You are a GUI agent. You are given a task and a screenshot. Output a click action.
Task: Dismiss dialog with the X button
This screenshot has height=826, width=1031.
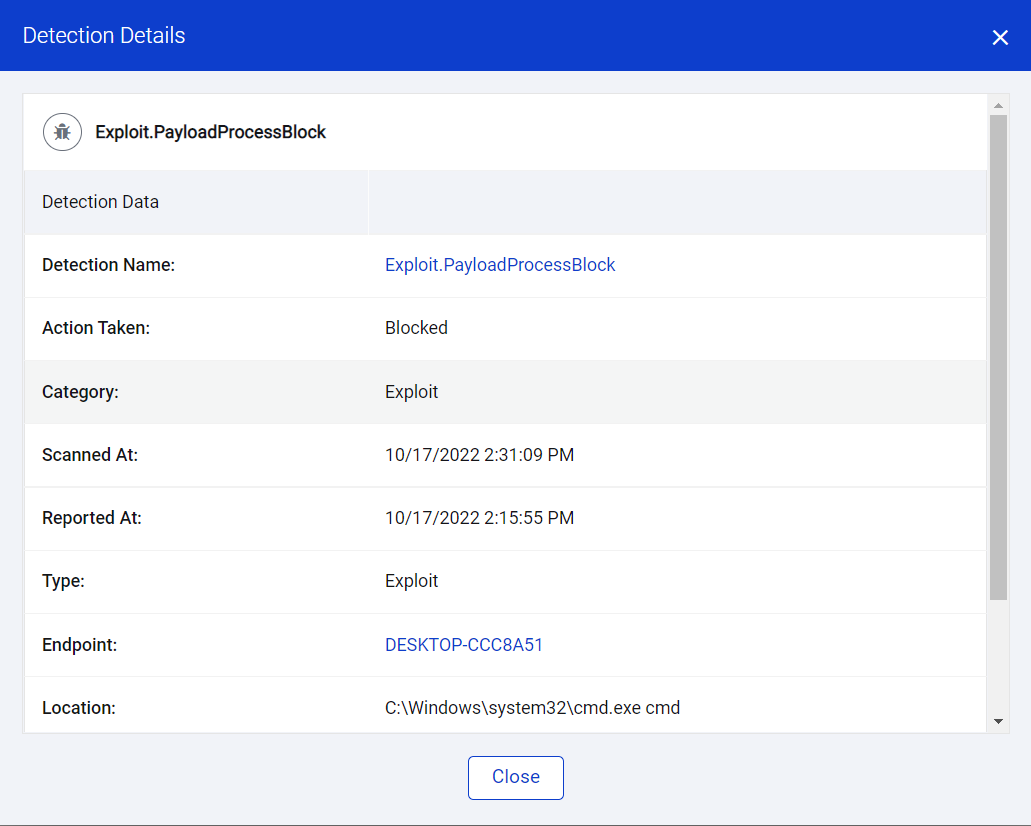[1000, 36]
